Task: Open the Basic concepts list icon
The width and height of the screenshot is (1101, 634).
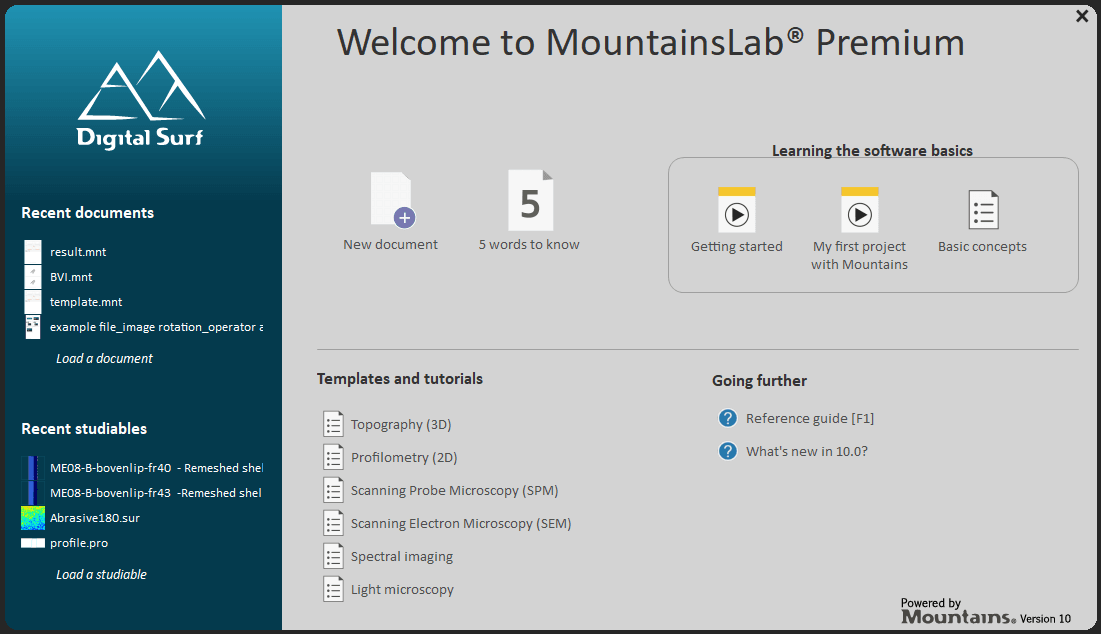Action: (983, 210)
